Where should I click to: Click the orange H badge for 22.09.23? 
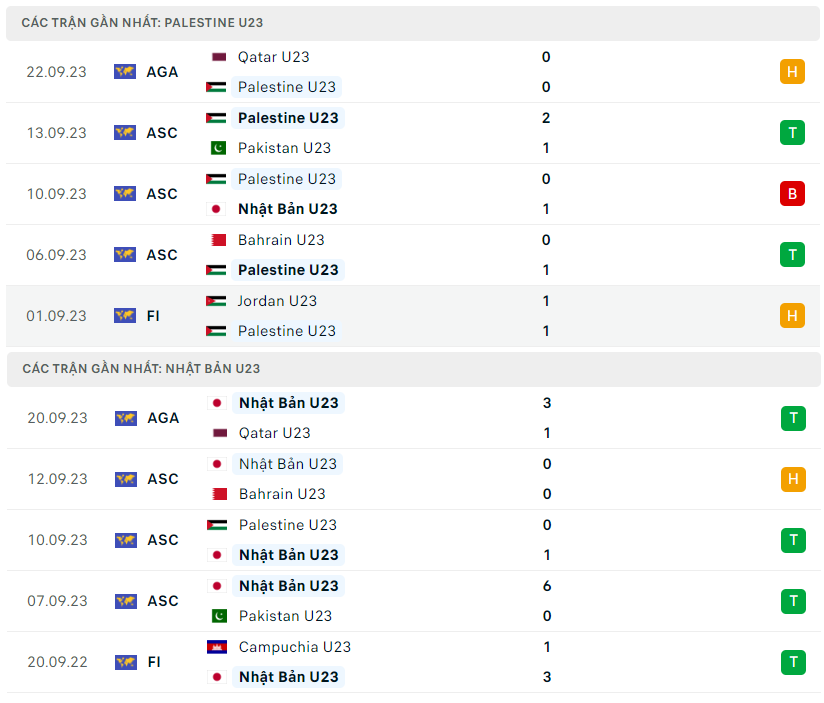coord(792,72)
